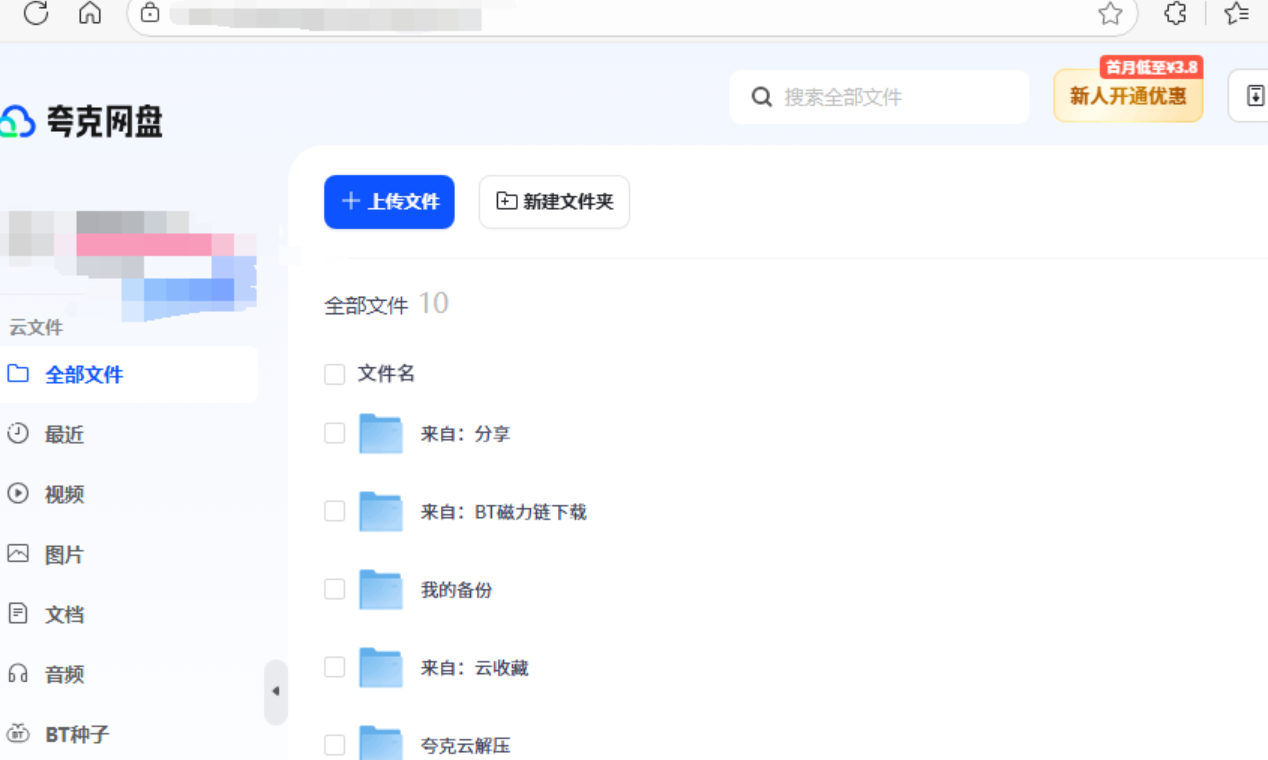Open the browser extensions puzzle icon
1268x760 pixels.
[x=1176, y=13]
